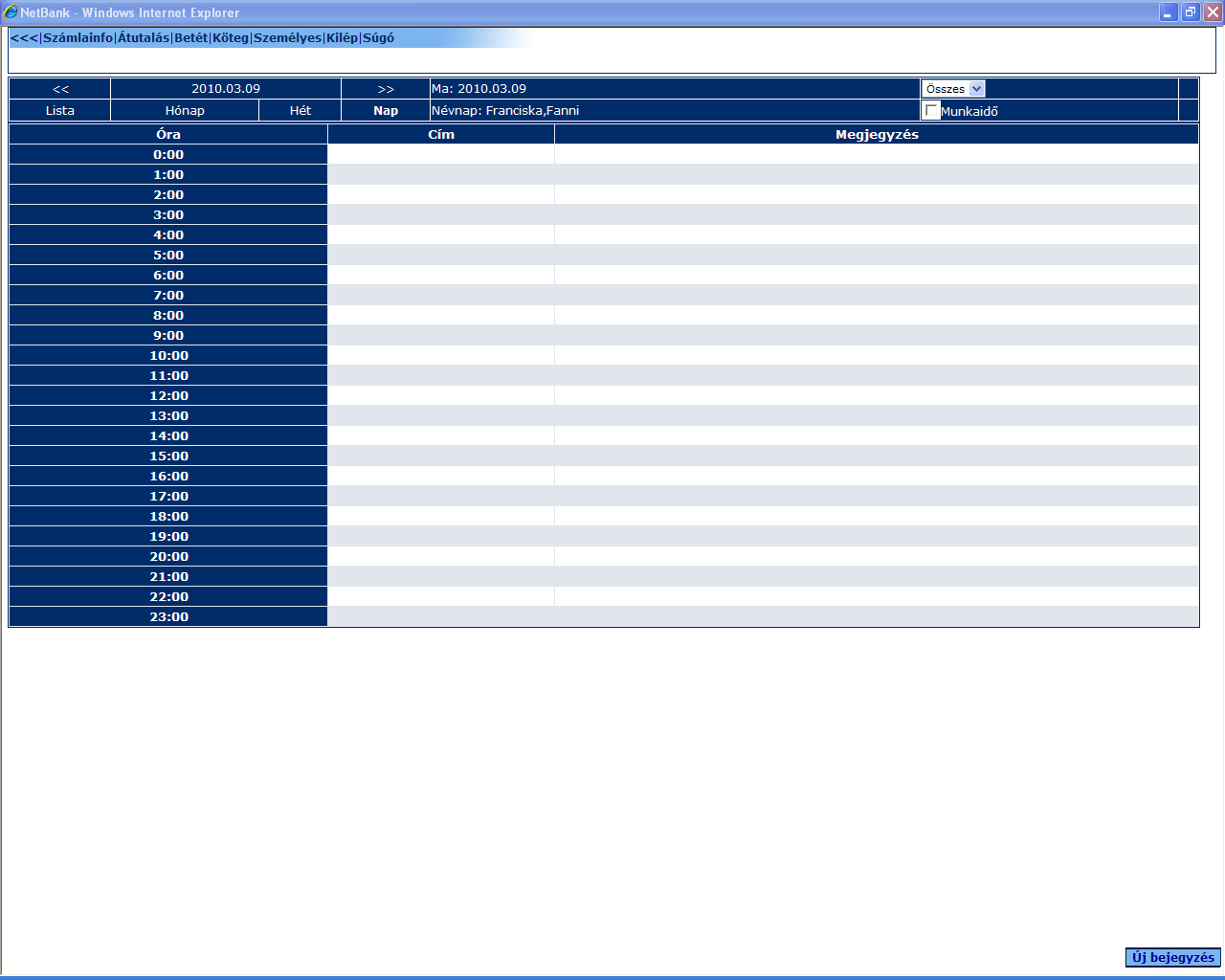The width and height of the screenshot is (1225, 980).
Task: Click the Internet Explorer icon in title bar
Action: pos(11,12)
